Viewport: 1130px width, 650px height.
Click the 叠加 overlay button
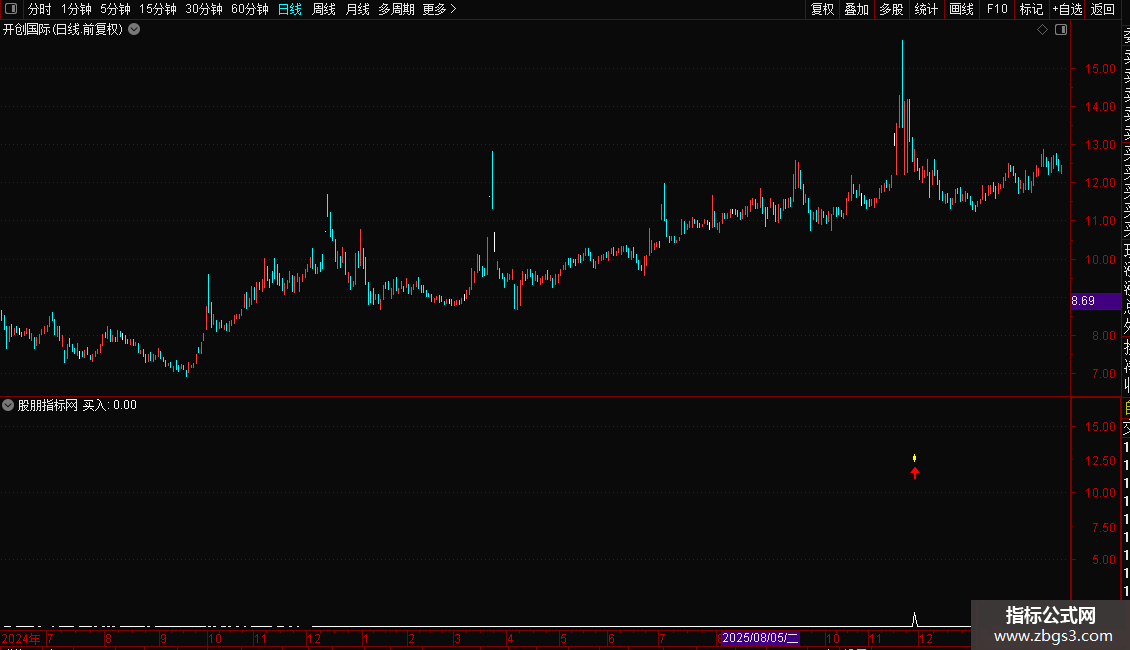coord(856,9)
